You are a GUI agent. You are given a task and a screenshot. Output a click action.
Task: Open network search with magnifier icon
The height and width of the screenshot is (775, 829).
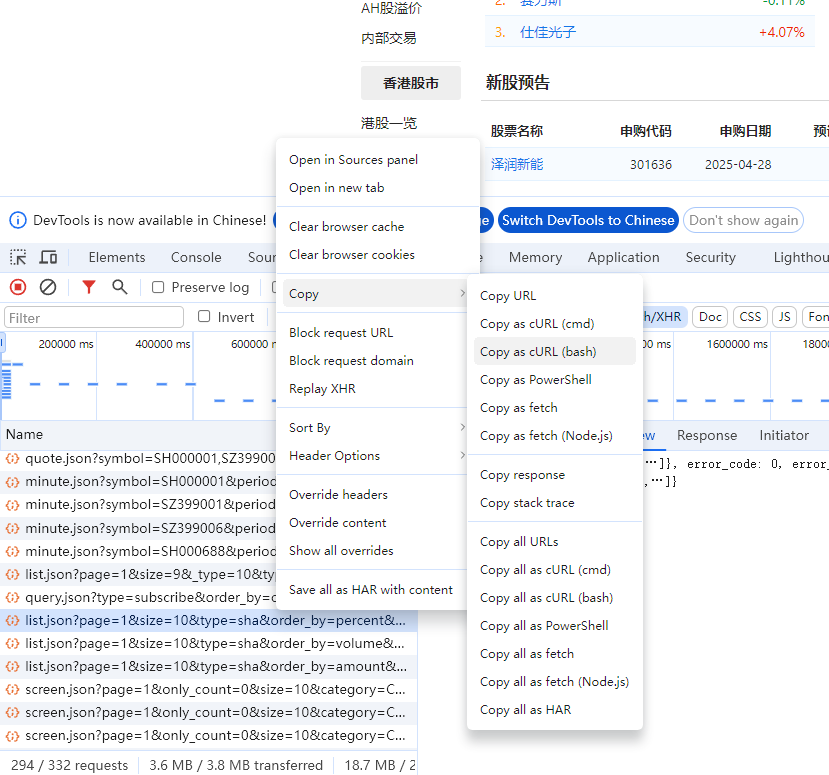[x=120, y=287]
